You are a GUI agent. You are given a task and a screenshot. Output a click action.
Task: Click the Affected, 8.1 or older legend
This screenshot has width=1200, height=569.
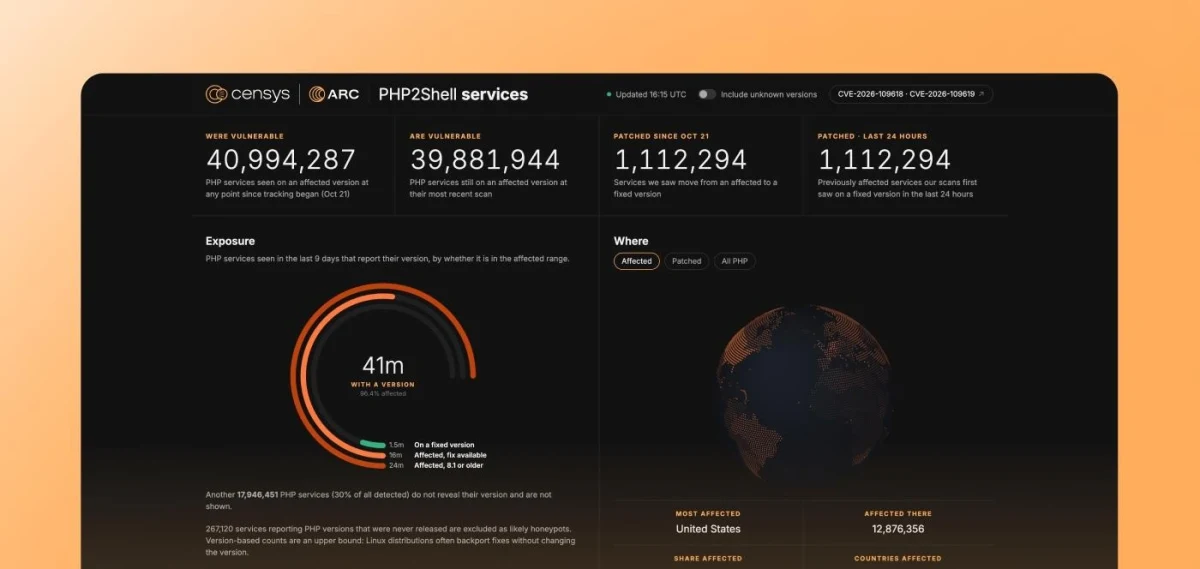click(436, 465)
